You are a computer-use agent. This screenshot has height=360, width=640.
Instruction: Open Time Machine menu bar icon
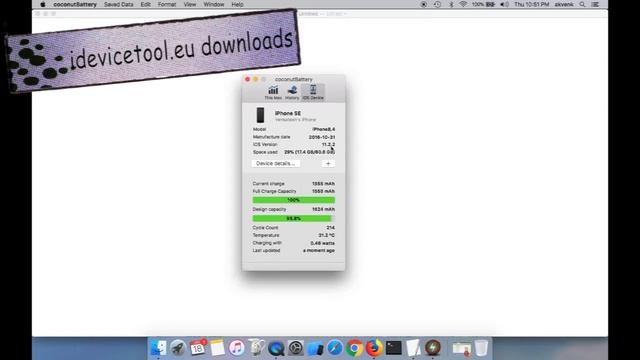pyautogui.click(x=437, y=4)
